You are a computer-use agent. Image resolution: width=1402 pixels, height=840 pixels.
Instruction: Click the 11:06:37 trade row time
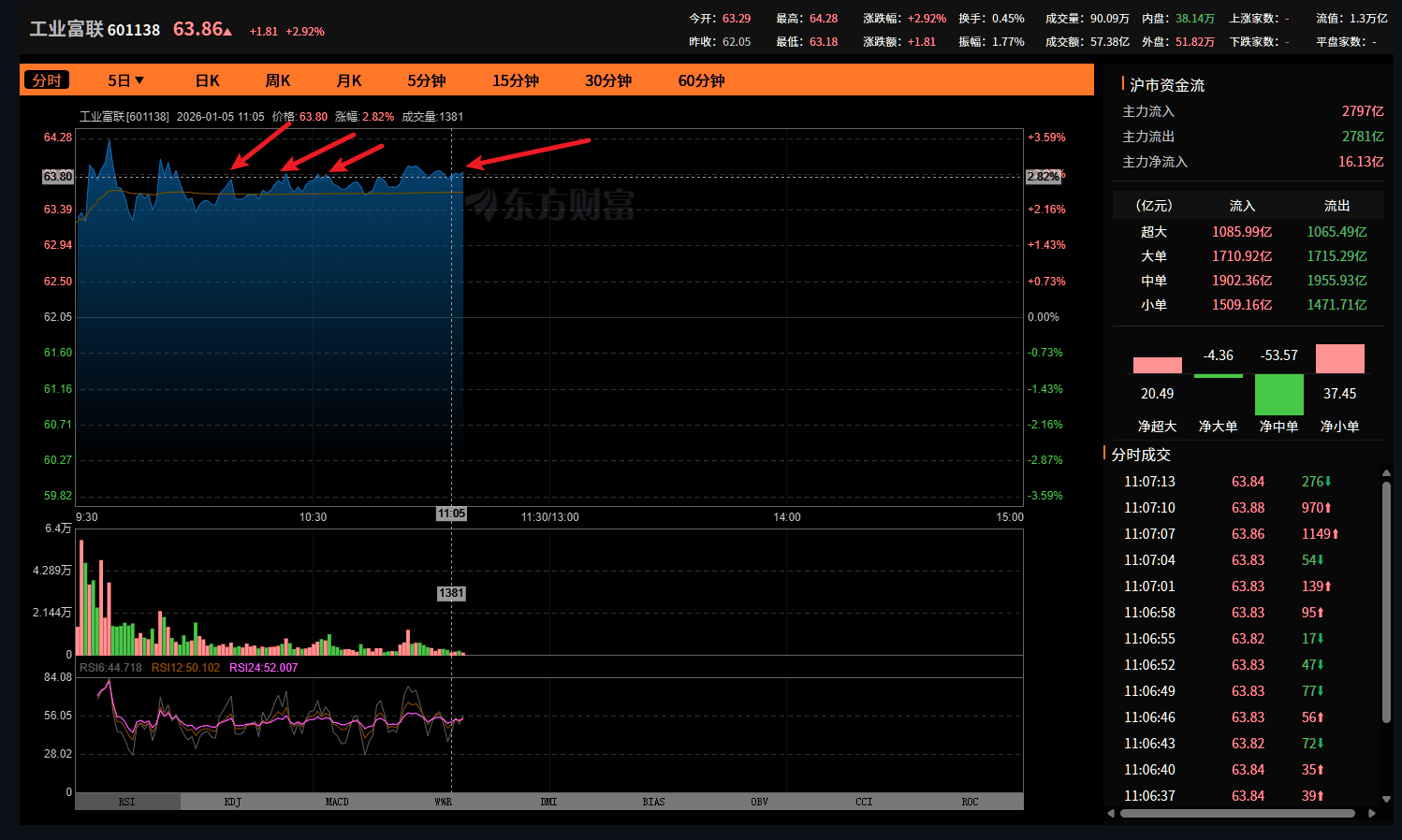point(1149,796)
